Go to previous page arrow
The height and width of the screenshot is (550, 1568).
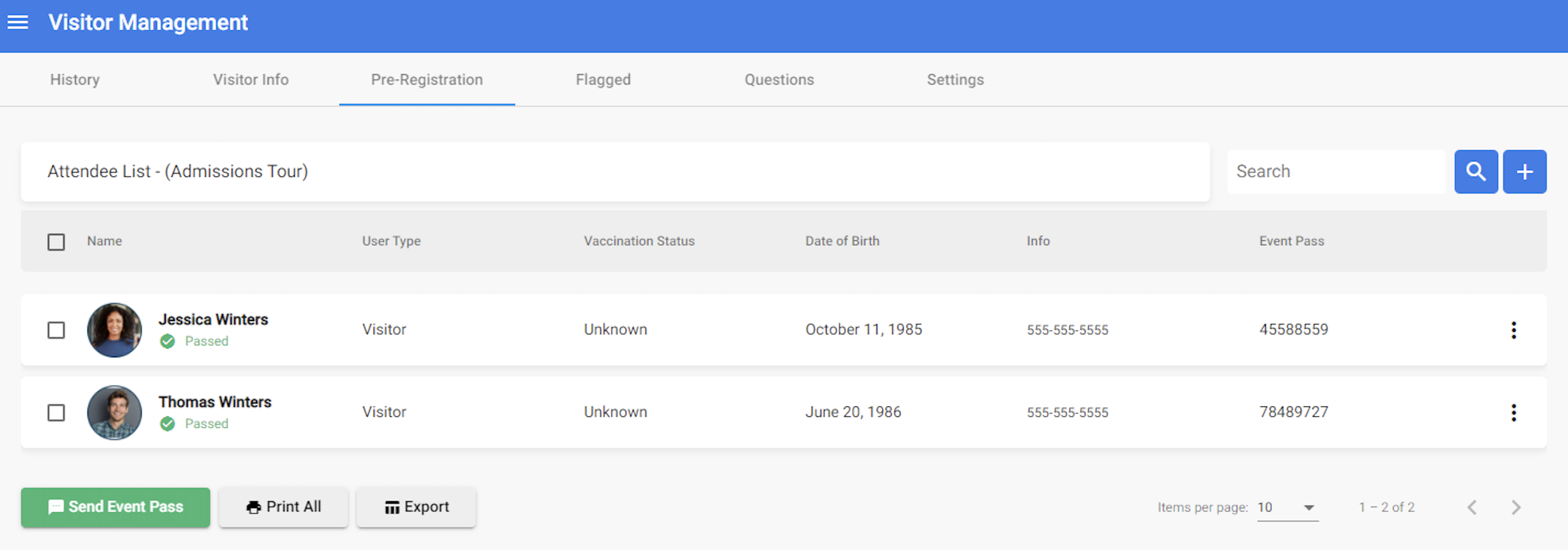pos(1472,508)
